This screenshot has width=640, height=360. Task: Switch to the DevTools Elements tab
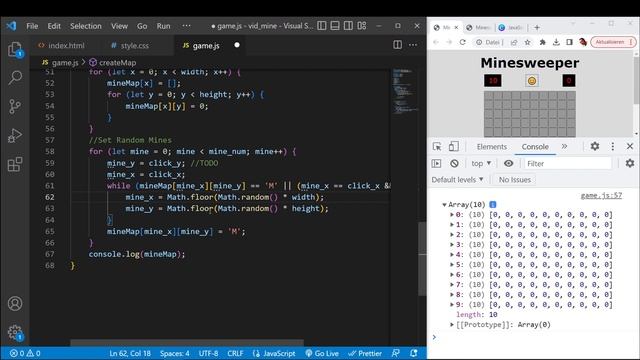[491, 147]
